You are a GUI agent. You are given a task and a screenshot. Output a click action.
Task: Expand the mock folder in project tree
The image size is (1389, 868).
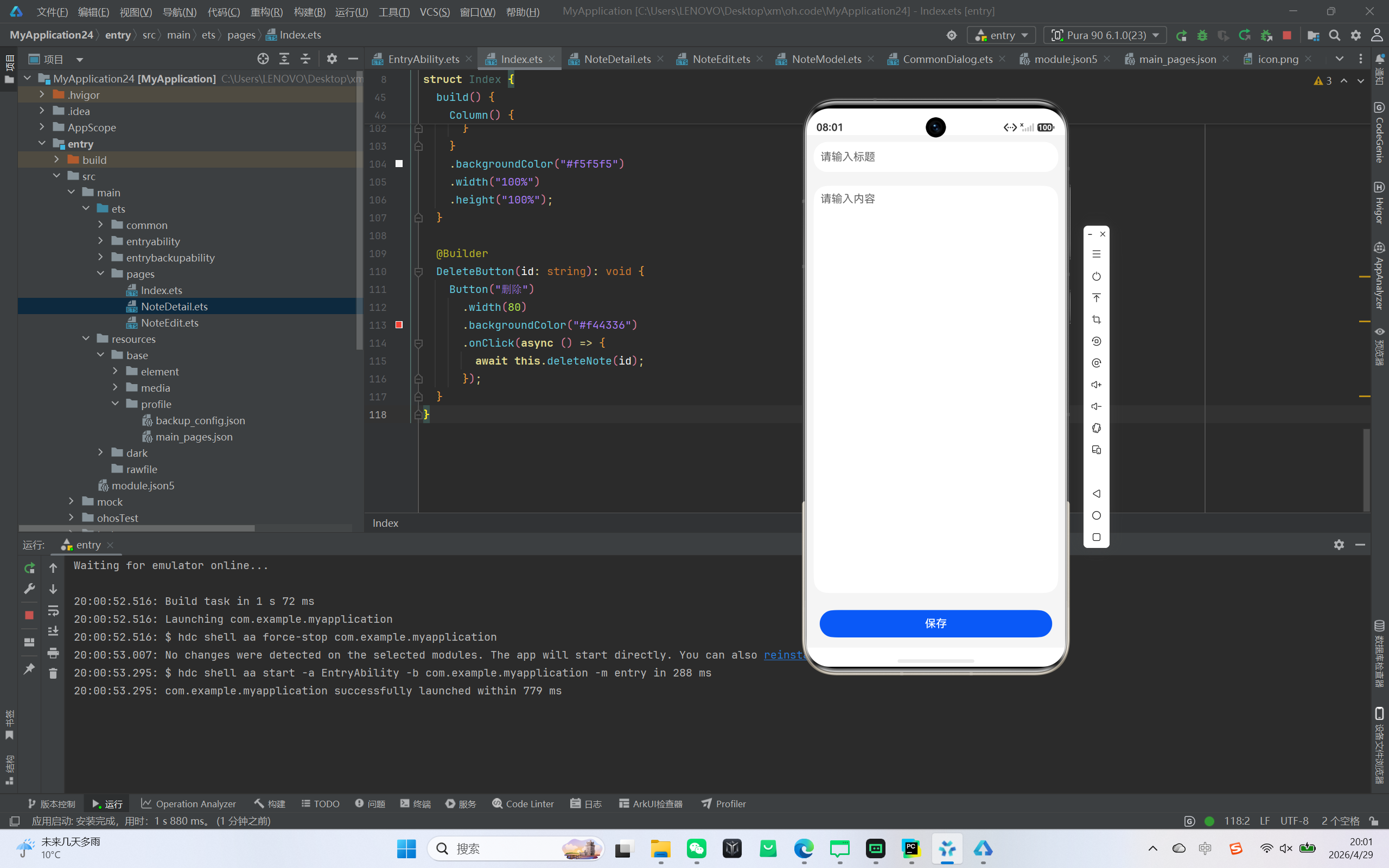tap(71, 502)
